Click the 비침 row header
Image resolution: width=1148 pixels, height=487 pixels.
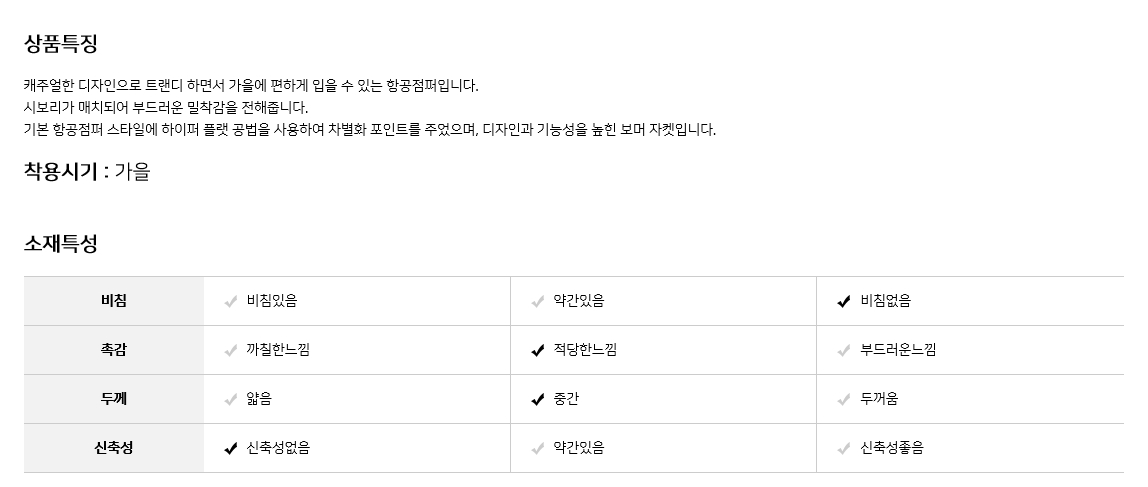coord(114,301)
